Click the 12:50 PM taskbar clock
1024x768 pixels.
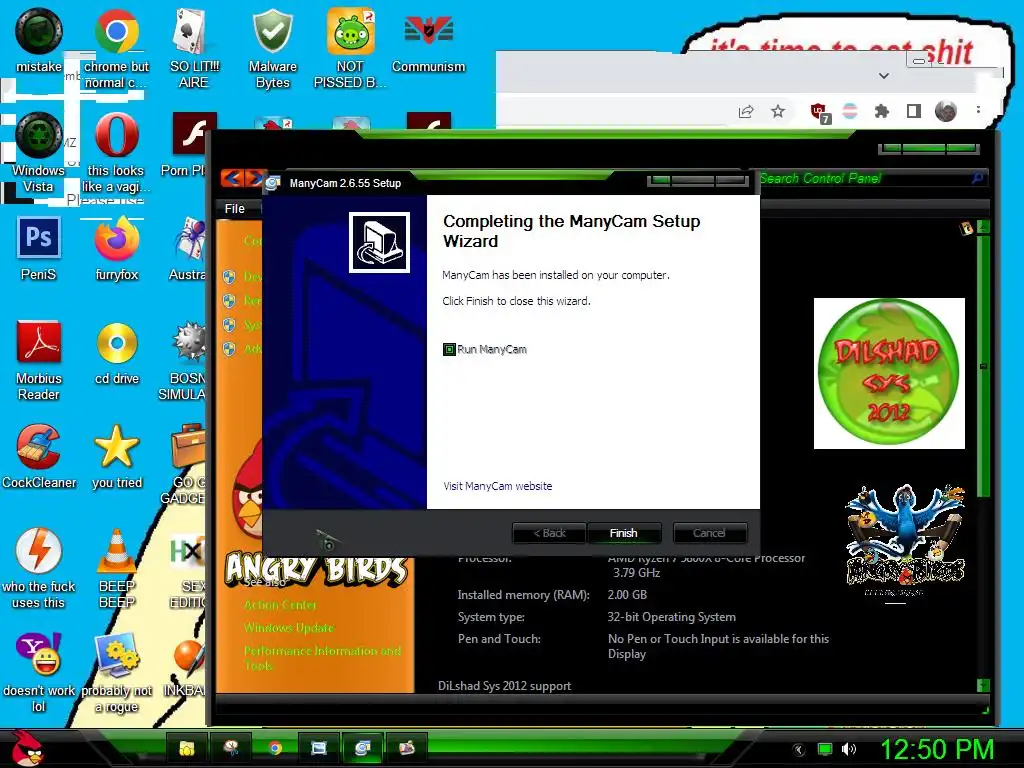click(937, 749)
